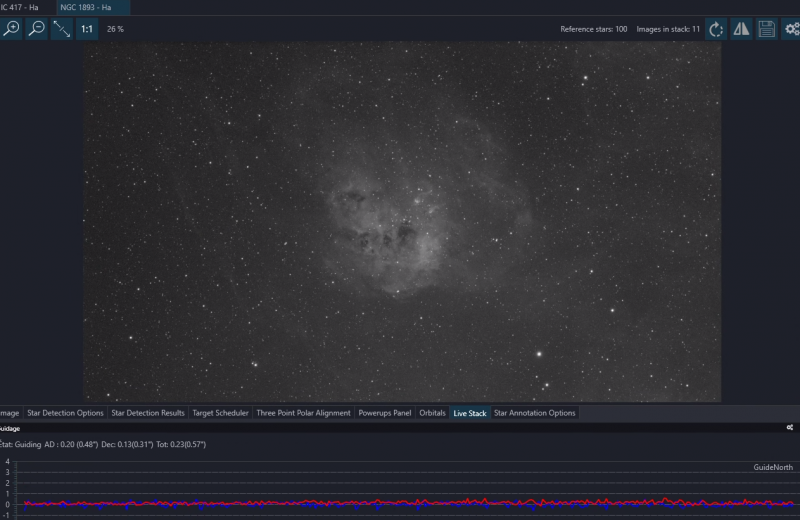
Task: Click the zoom out magnifier icon
Action: click(x=37, y=29)
